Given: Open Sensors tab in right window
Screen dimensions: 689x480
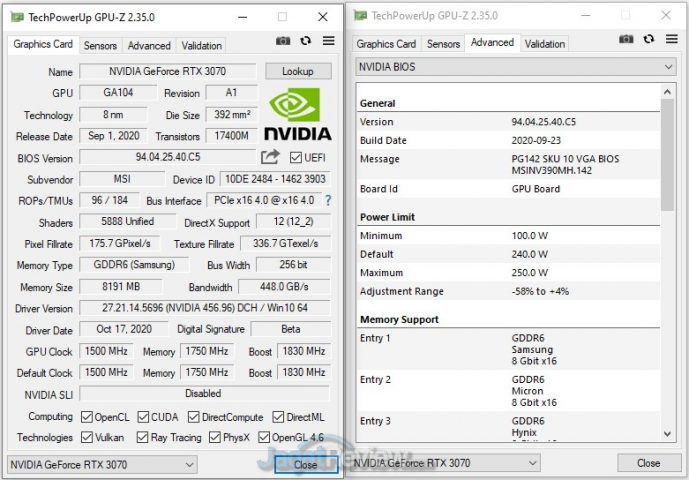Looking at the screenshot, I should 443,44.
